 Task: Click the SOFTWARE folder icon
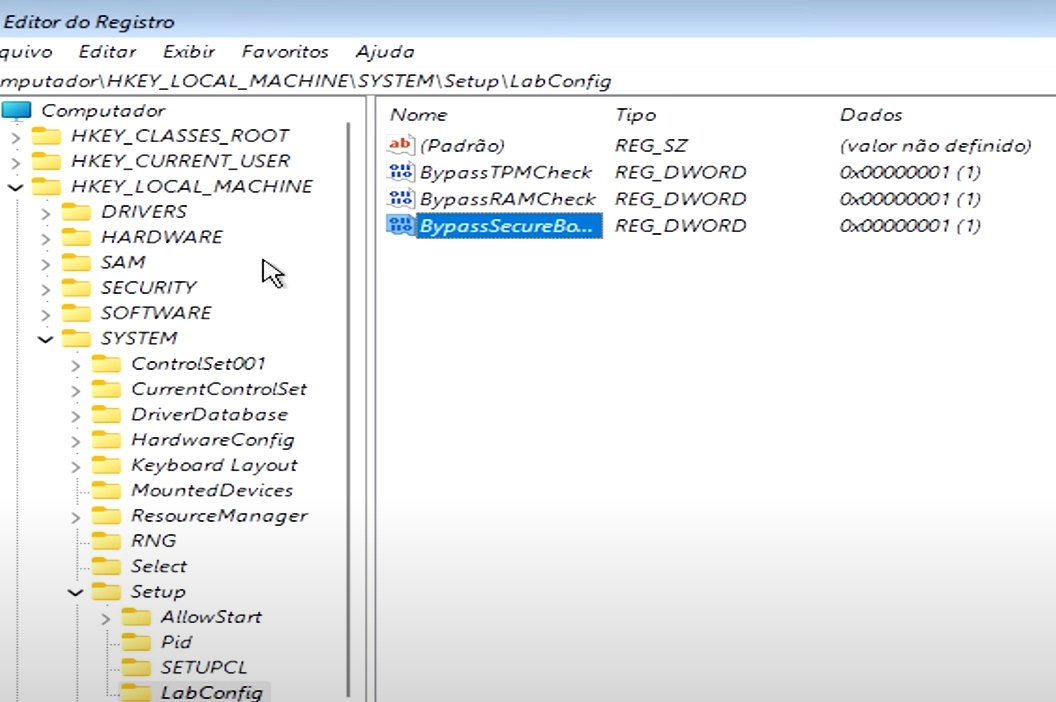point(76,313)
